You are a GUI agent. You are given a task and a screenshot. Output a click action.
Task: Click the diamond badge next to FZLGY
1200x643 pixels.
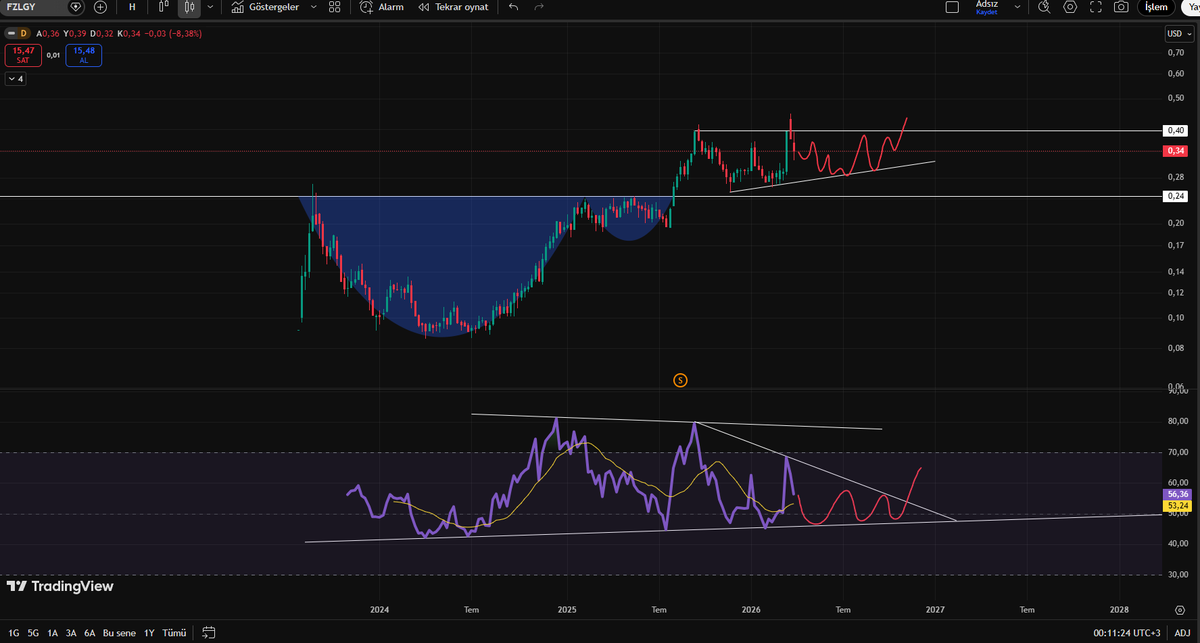[76, 7]
